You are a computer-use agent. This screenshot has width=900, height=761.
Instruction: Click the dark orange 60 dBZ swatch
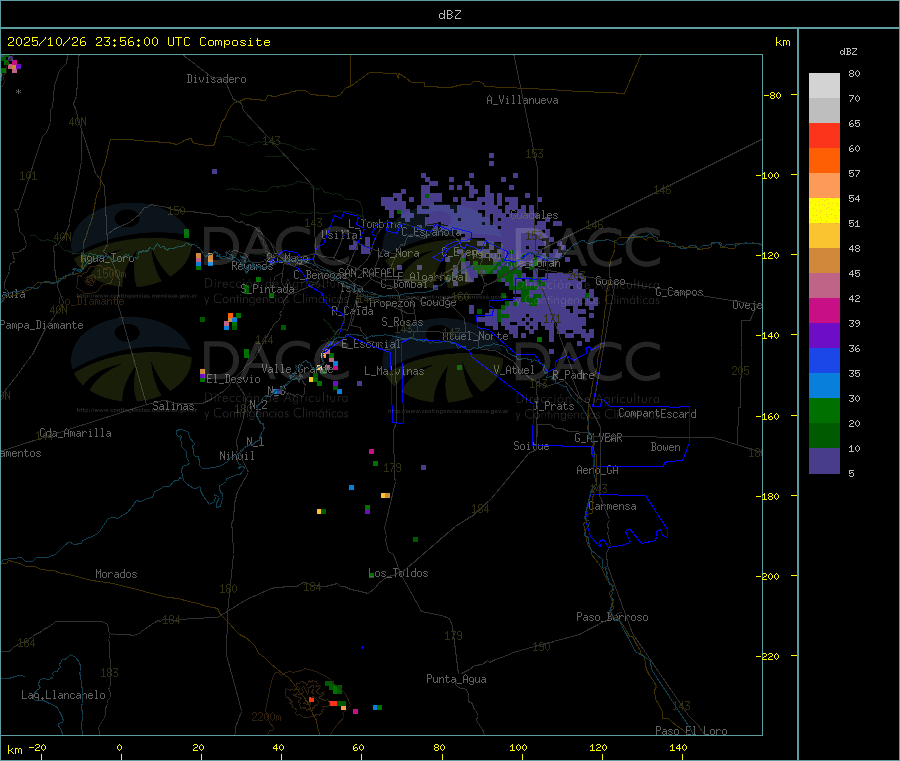824,161
